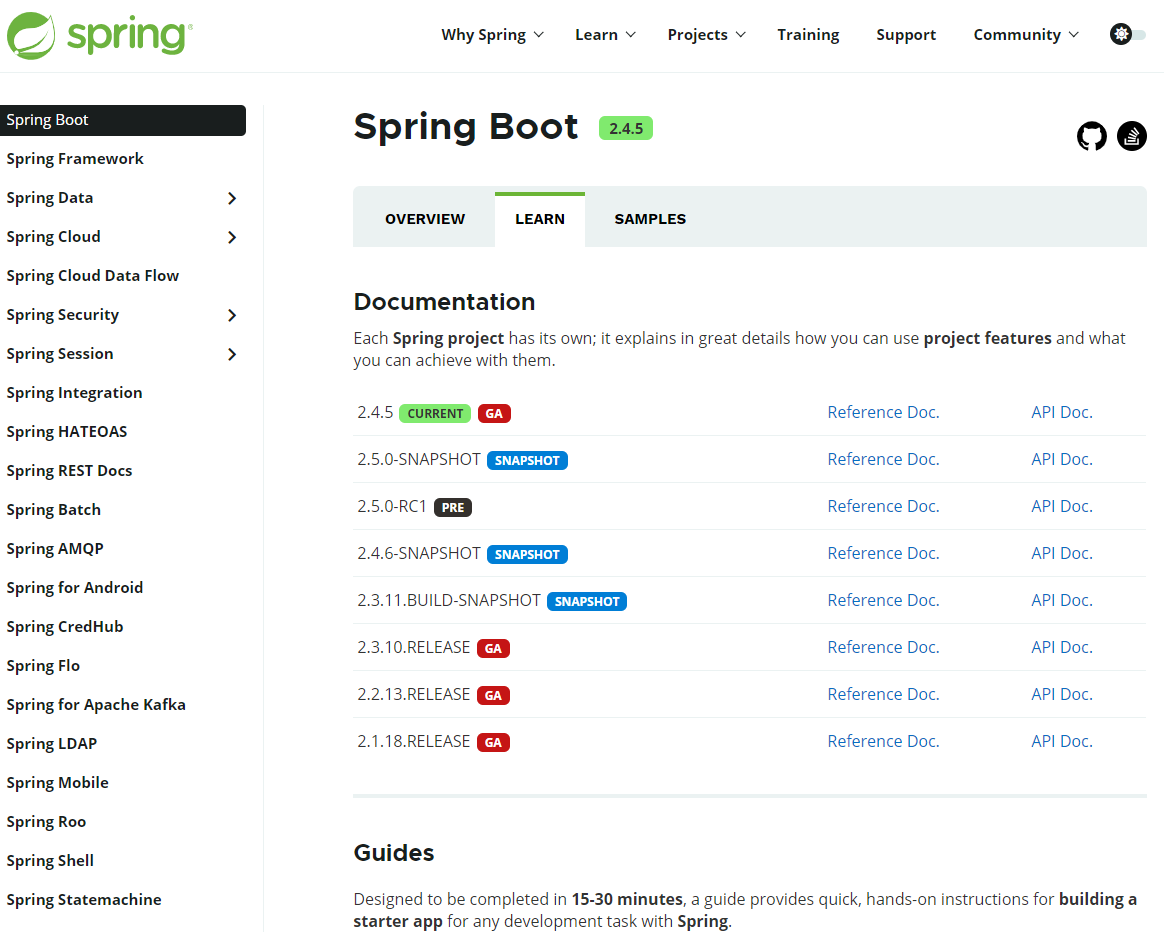
Task: Toggle the dark mode theme switch
Action: (1128, 34)
